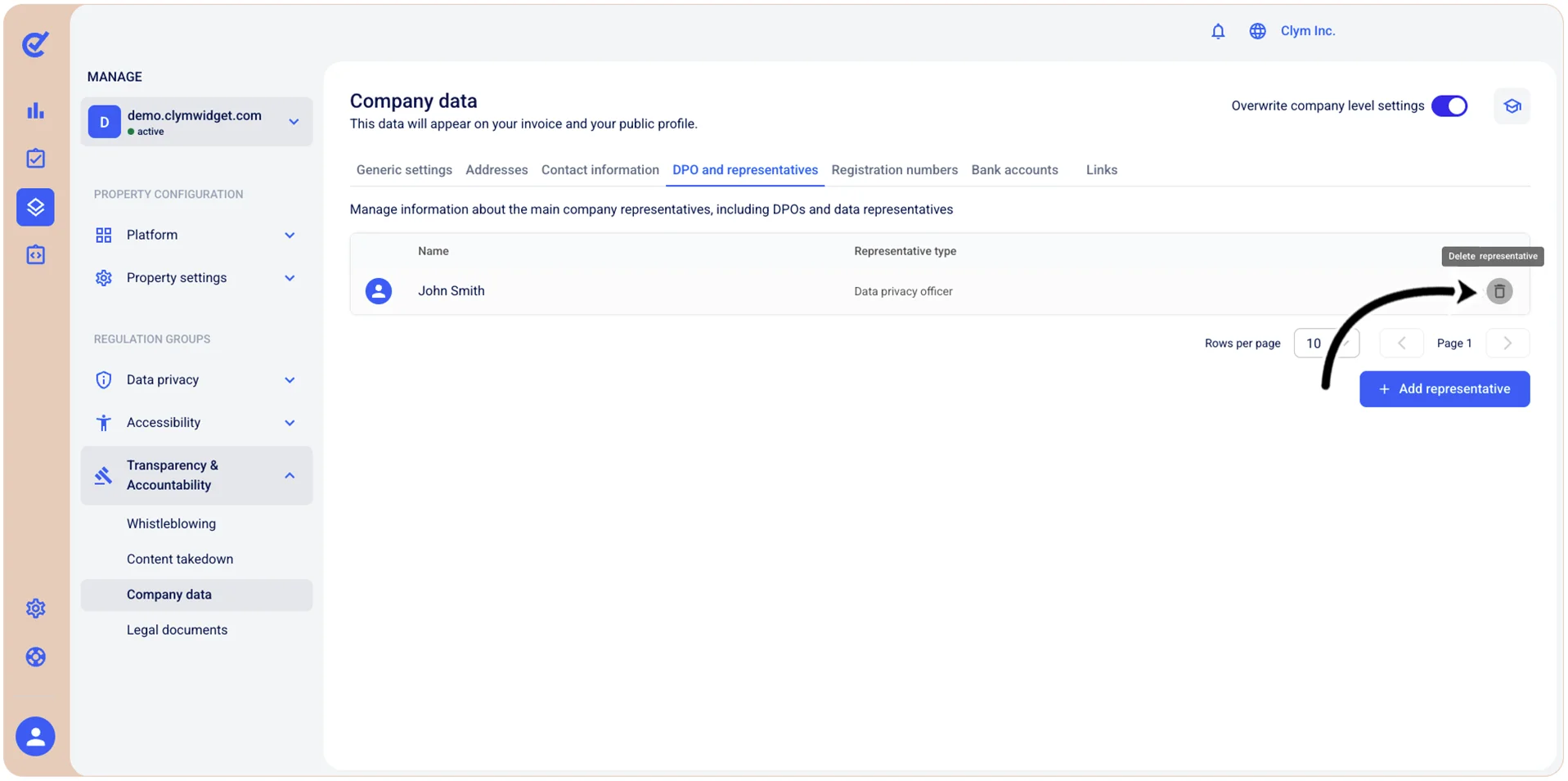
Task: Open the demo.clymwidget.com property dropdown
Action: coord(196,122)
